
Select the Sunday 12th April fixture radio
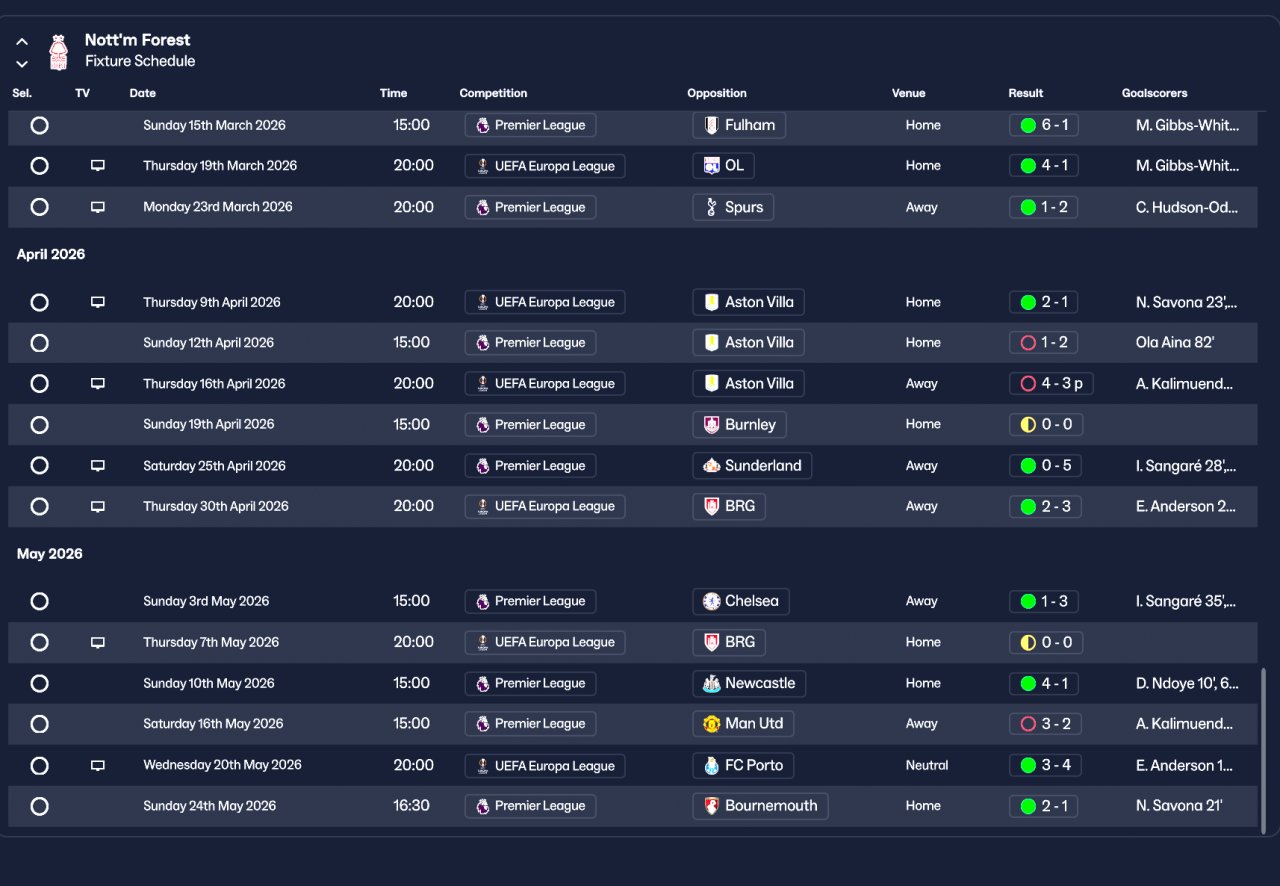pos(39,343)
